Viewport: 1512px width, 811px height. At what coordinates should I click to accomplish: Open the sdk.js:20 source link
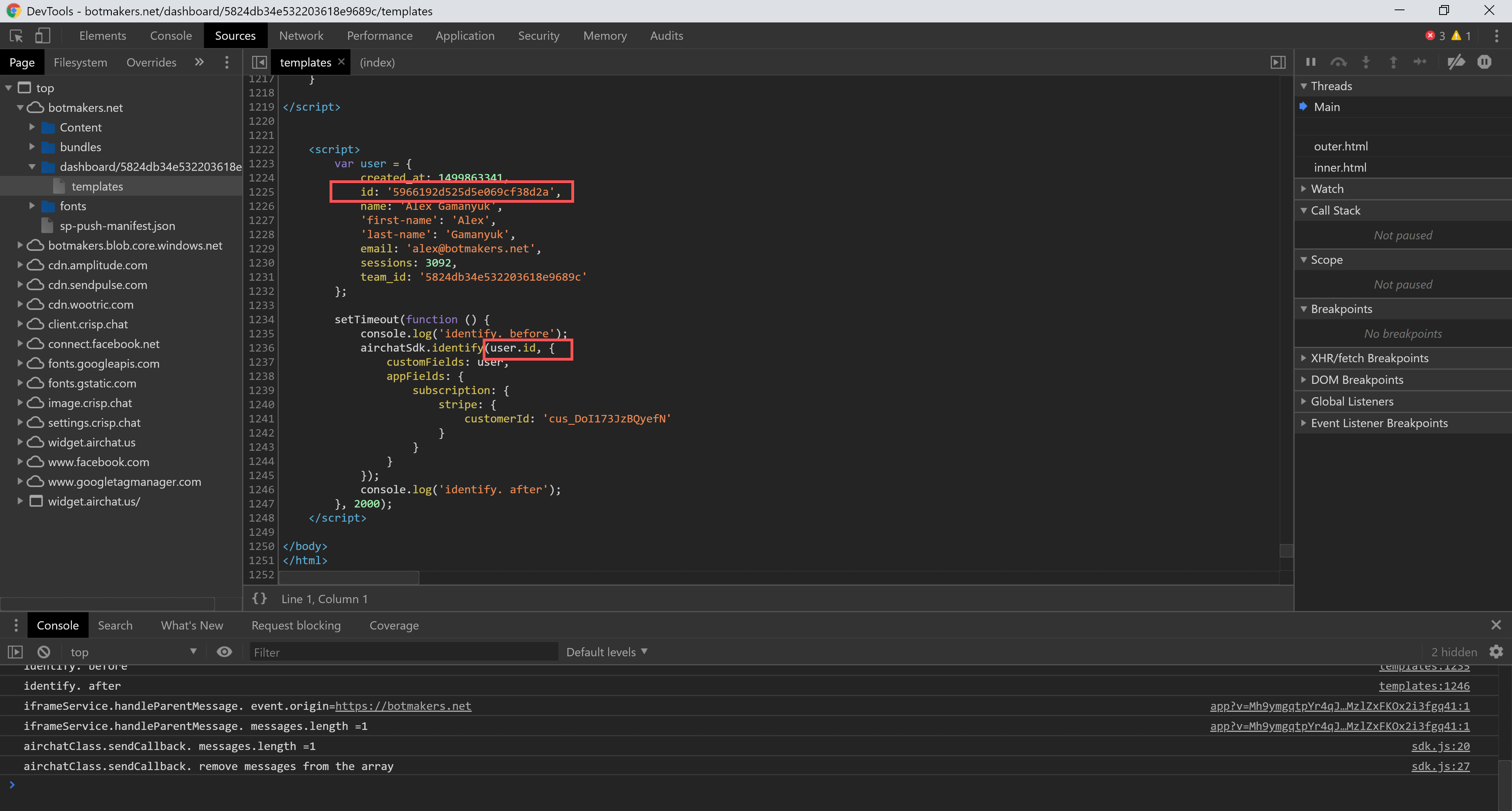click(x=1440, y=746)
